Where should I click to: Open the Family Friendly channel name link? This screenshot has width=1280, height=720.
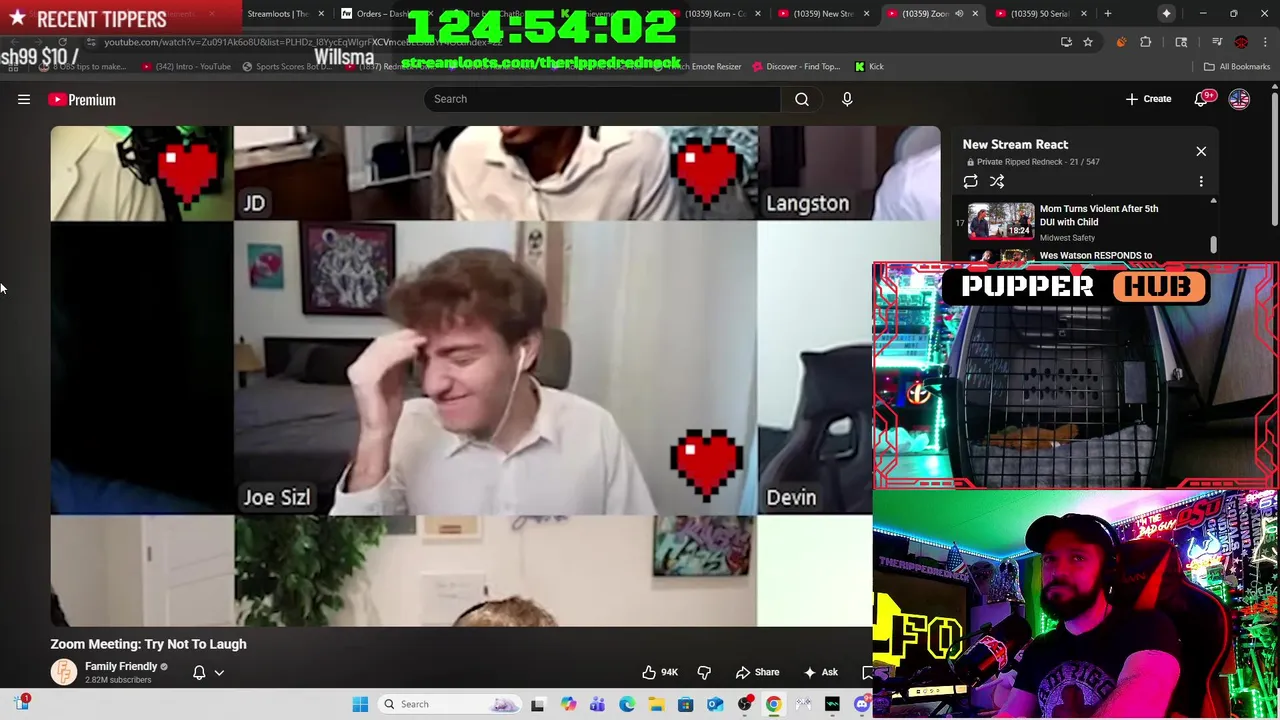(x=121, y=666)
